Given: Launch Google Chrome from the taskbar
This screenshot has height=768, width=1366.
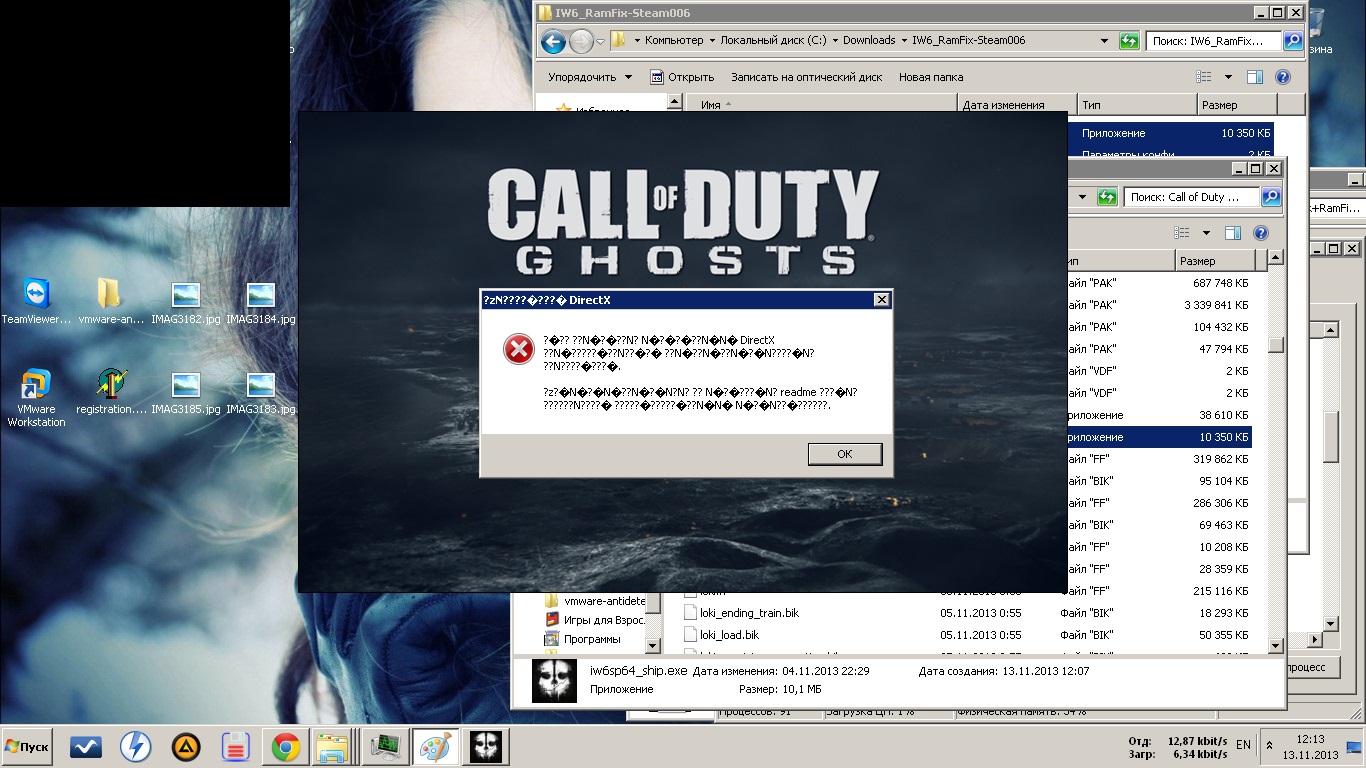Looking at the screenshot, I should [285, 747].
